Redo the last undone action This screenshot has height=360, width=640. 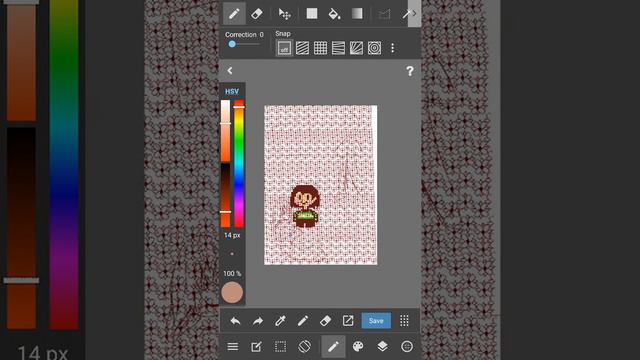pos(258,321)
